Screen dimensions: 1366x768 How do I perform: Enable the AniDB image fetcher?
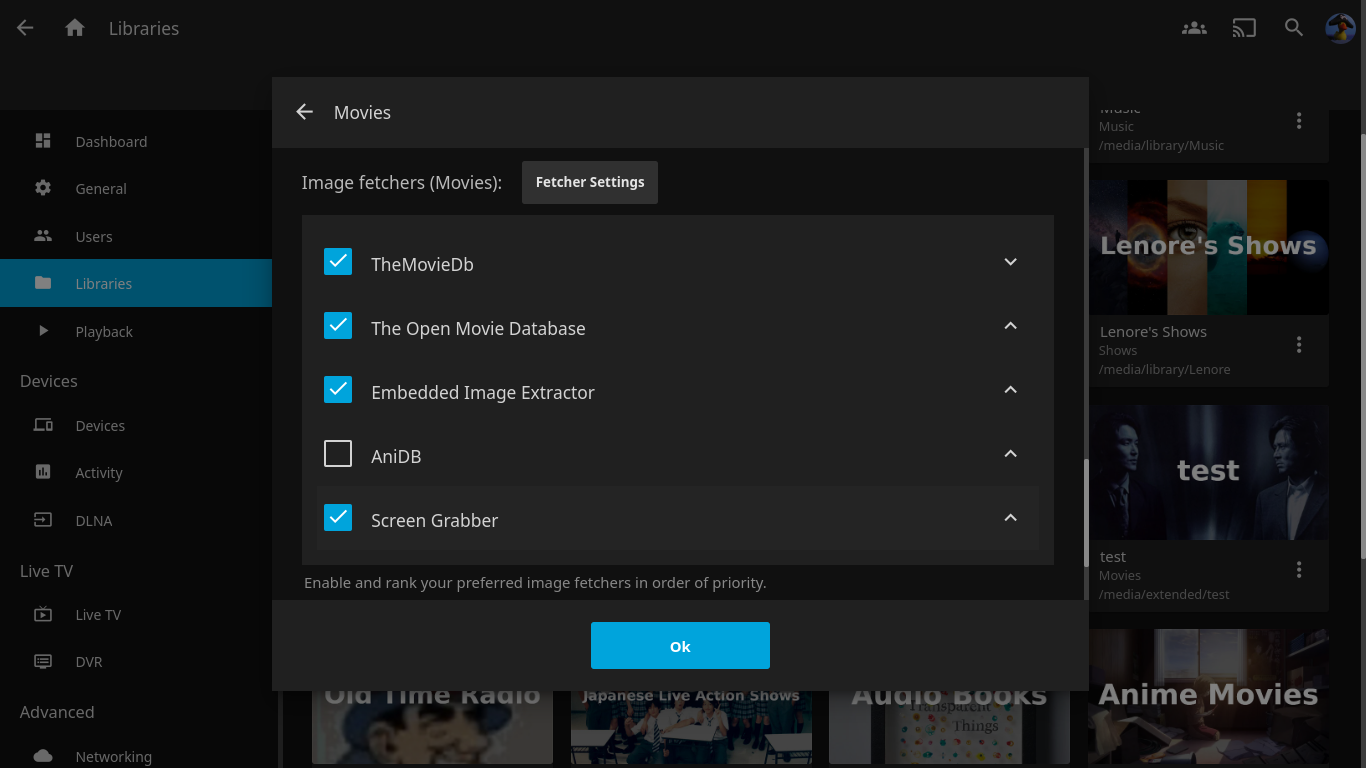[338, 454]
